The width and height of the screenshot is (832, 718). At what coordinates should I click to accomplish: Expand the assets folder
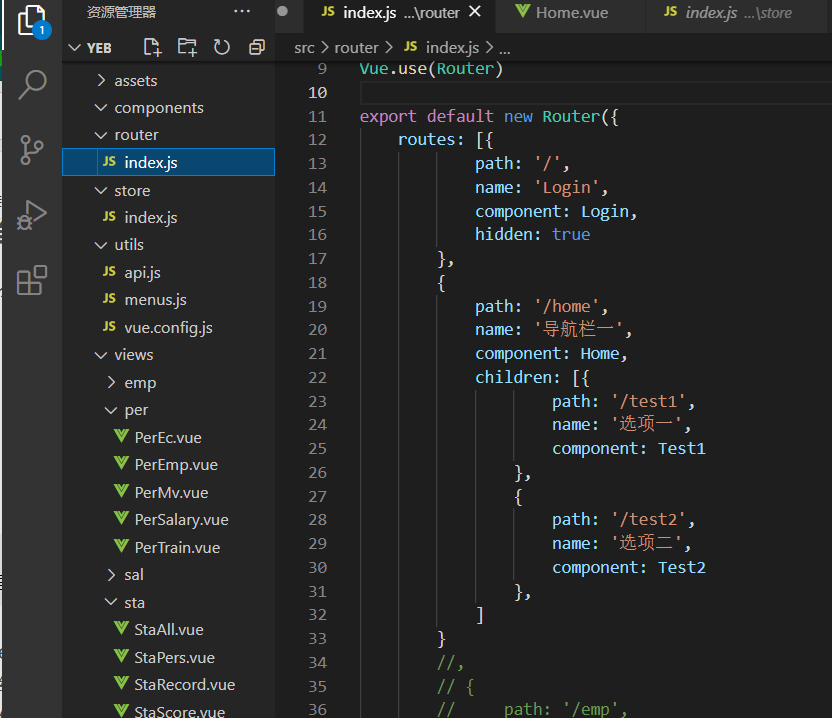tap(101, 81)
